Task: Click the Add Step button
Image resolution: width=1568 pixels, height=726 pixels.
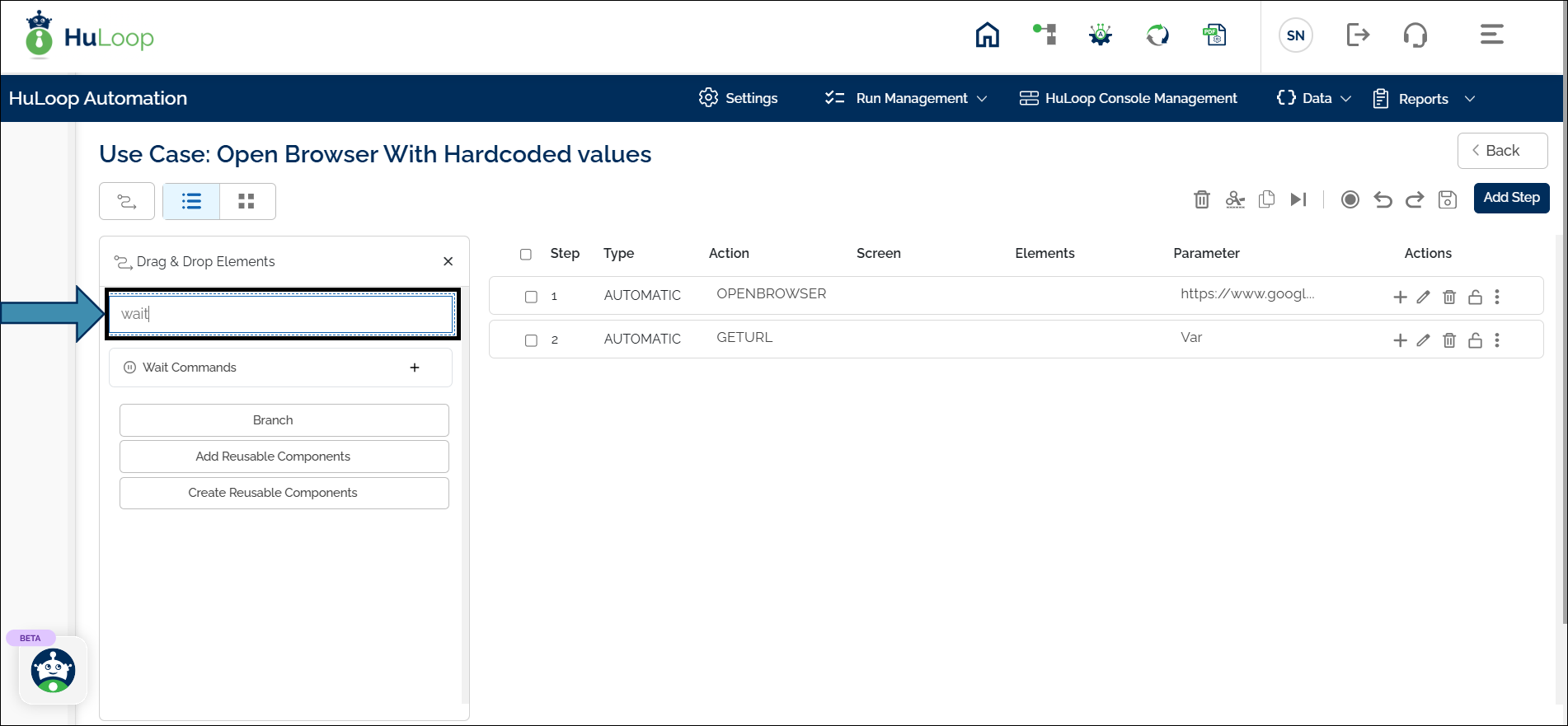Action: [1511, 198]
